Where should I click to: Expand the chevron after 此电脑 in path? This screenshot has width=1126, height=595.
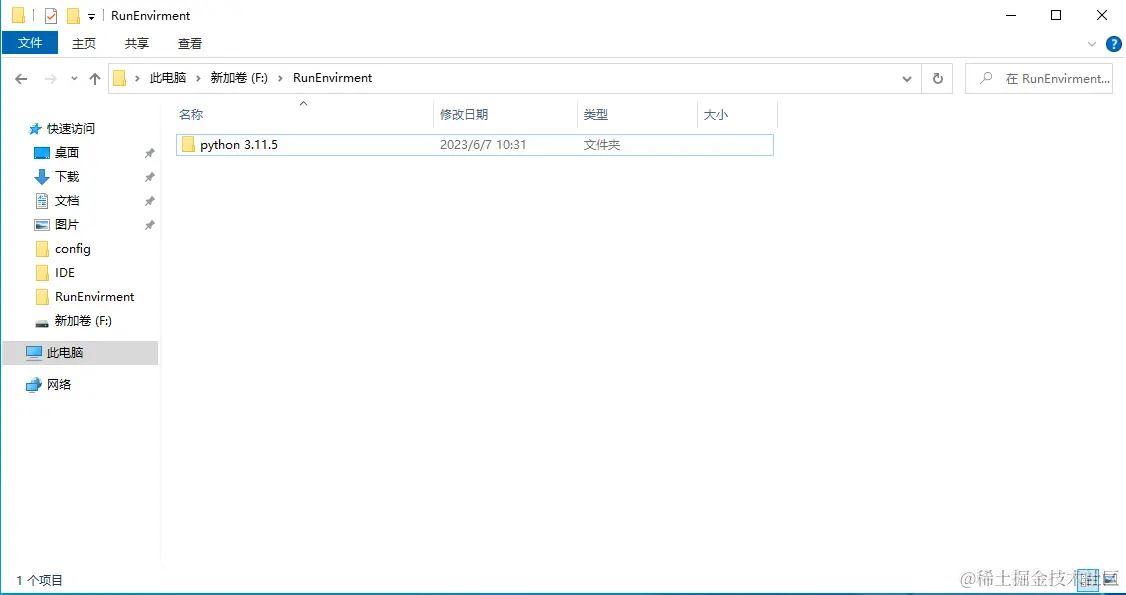point(198,78)
